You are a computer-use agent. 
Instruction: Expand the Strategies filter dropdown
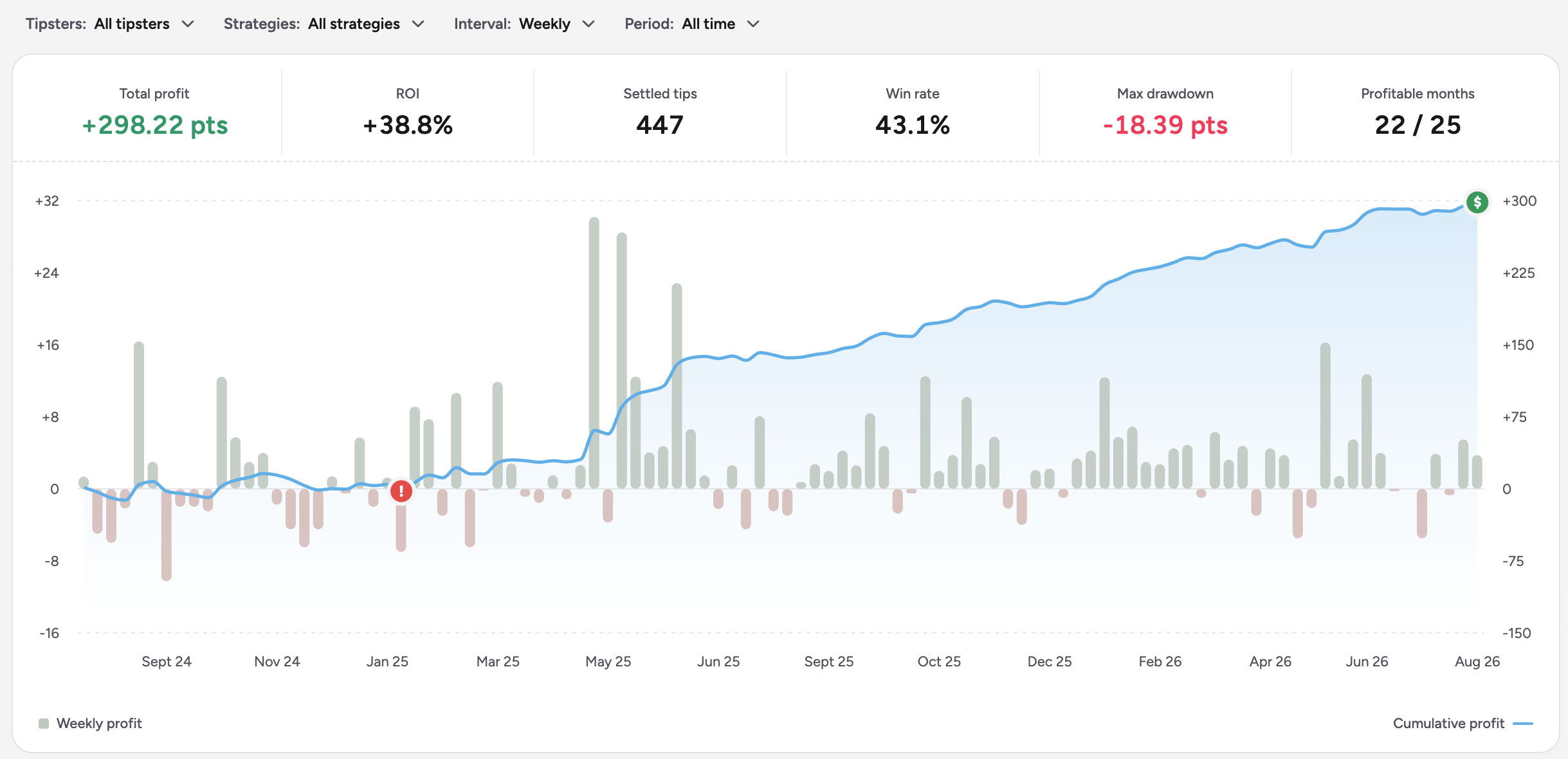(x=324, y=24)
